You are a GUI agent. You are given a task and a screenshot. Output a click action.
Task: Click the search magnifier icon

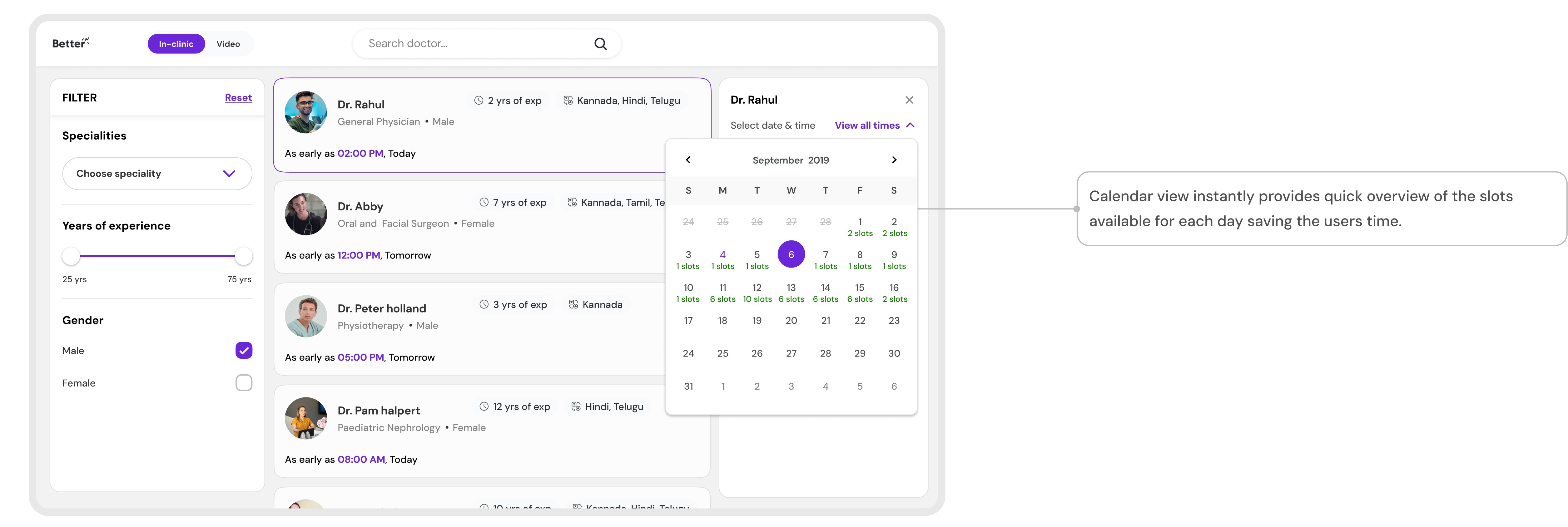click(600, 44)
